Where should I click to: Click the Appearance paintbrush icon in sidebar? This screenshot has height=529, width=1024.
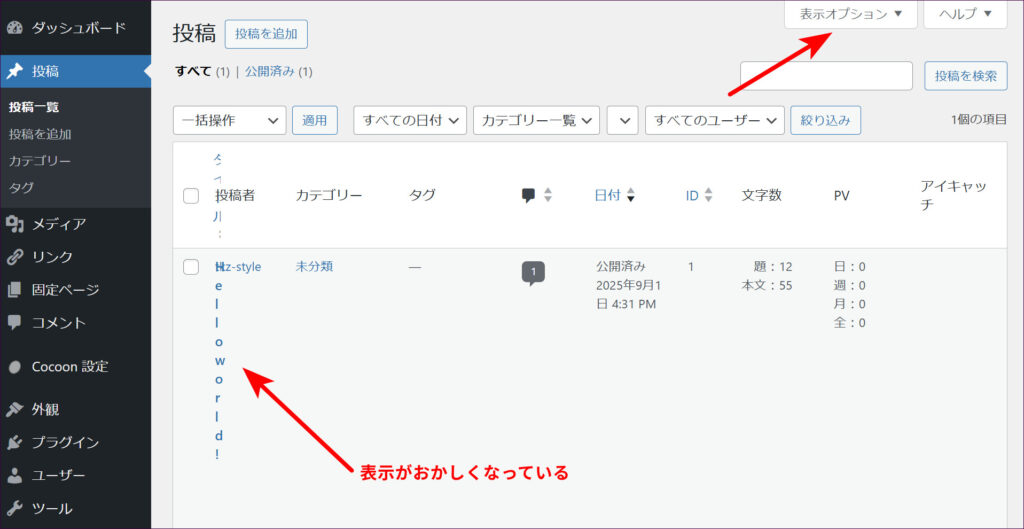(x=15, y=409)
